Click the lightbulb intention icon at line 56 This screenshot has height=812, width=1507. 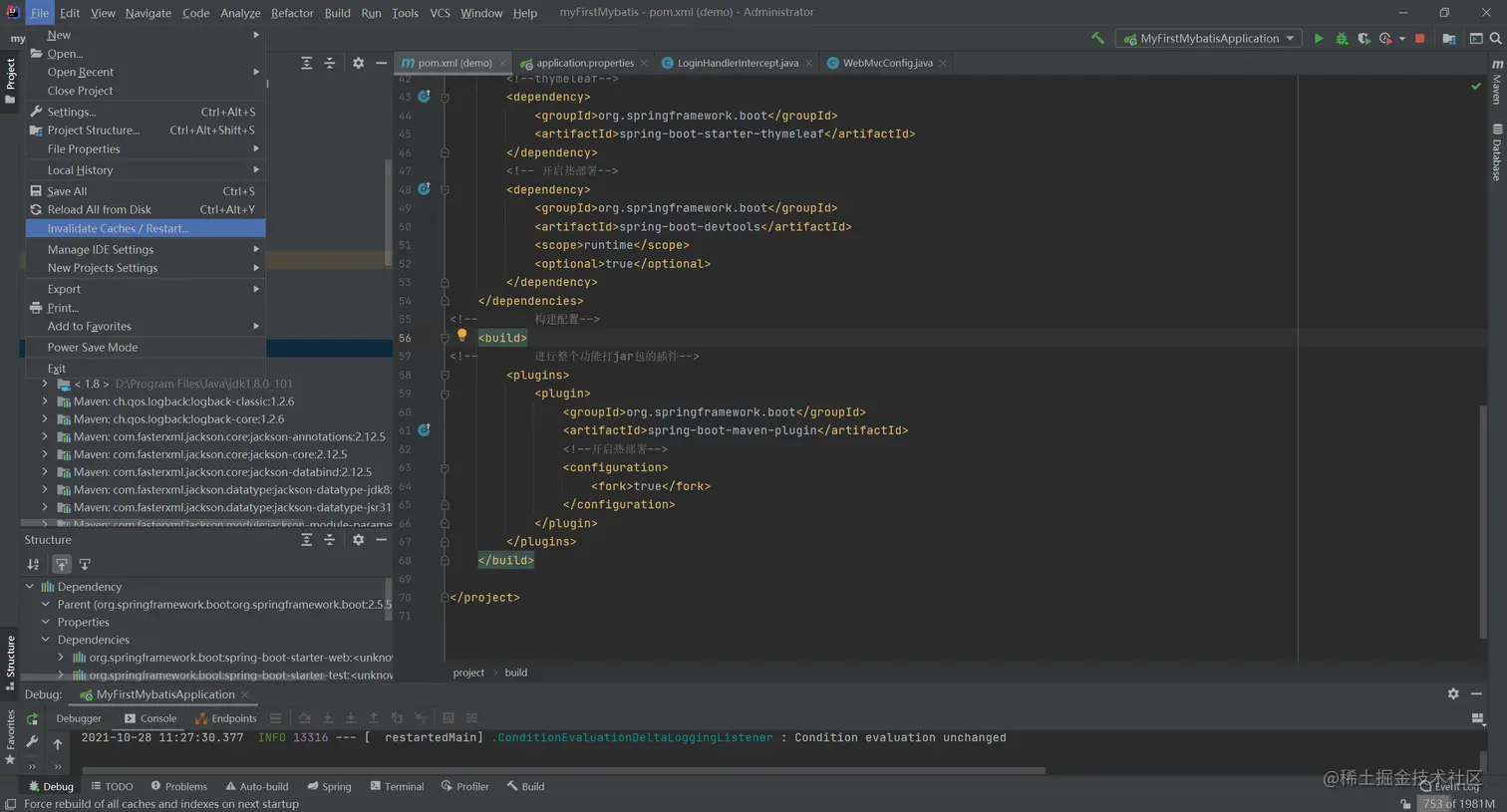(x=461, y=336)
